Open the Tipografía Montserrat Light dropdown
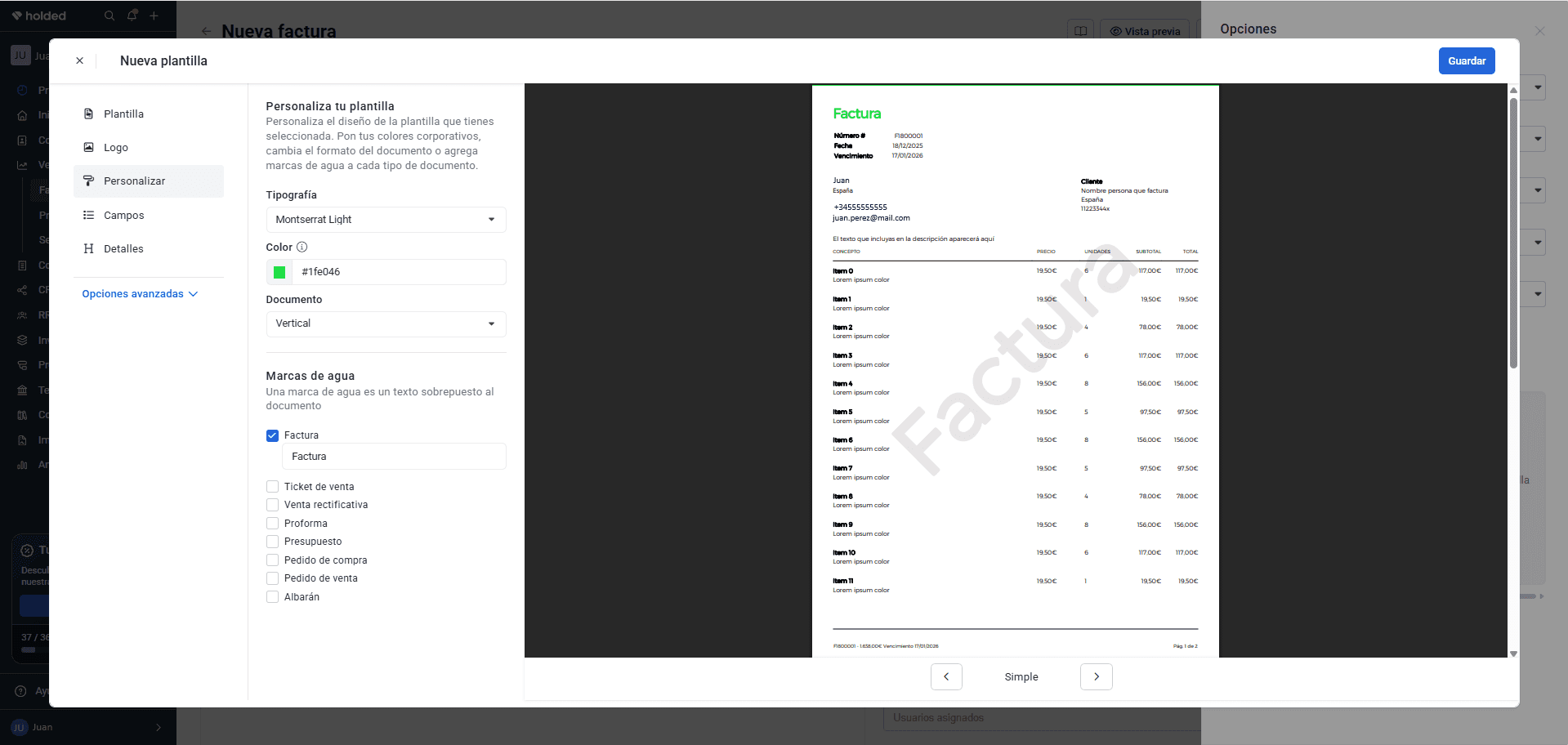 point(386,219)
